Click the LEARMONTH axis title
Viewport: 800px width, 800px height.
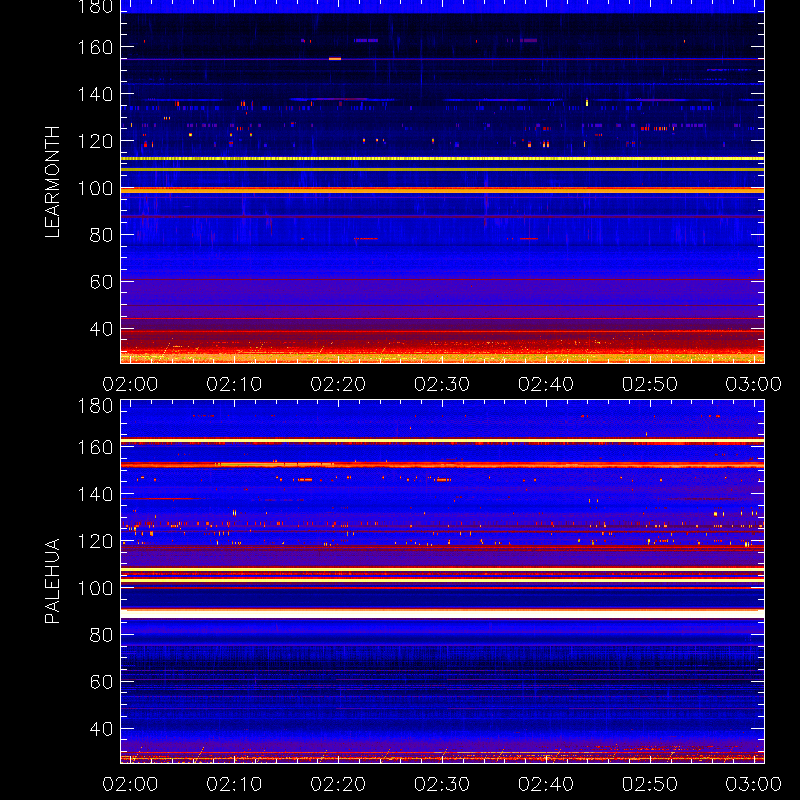coord(52,182)
